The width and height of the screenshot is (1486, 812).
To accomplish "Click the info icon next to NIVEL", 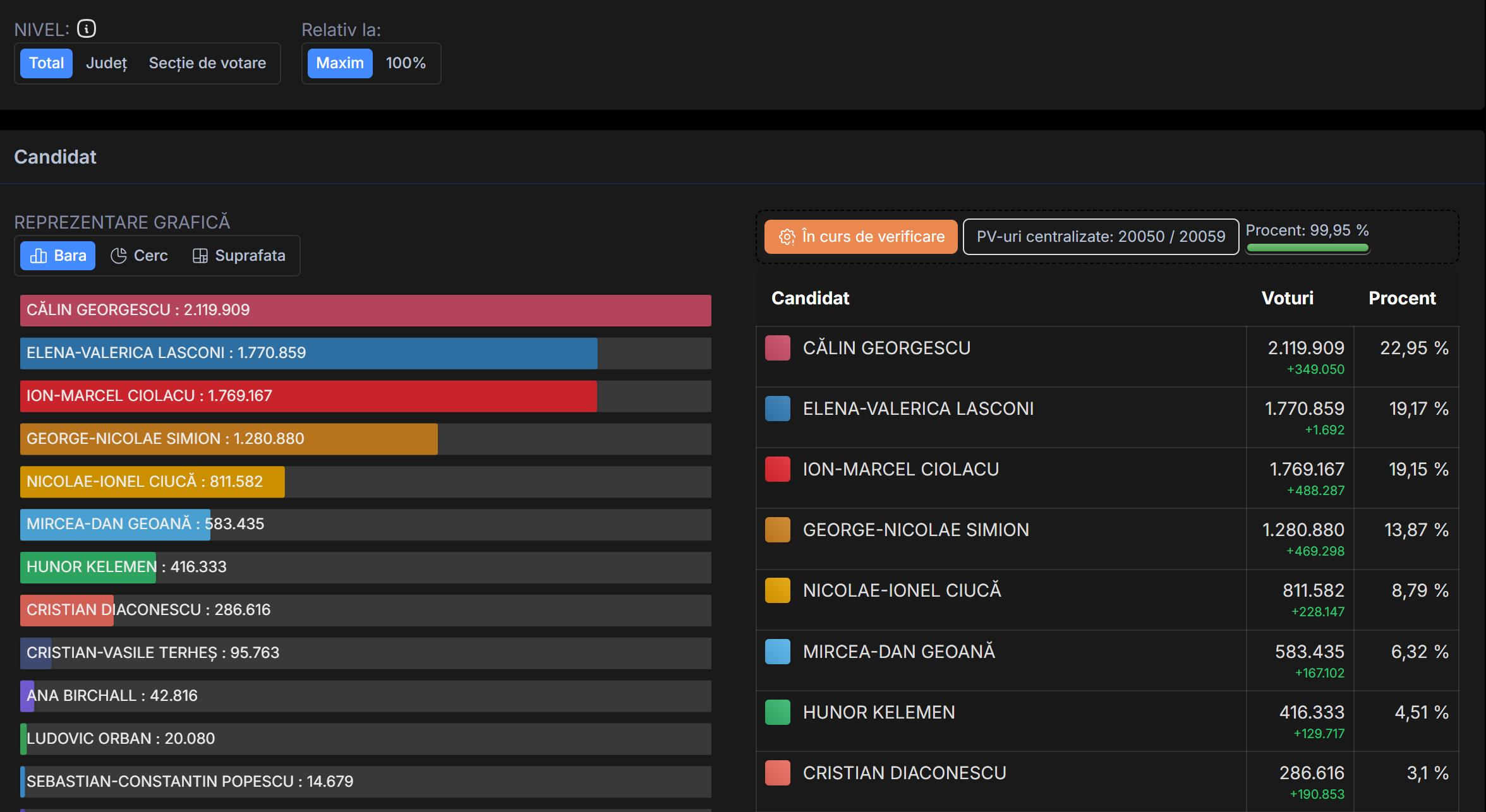I will click(x=87, y=28).
